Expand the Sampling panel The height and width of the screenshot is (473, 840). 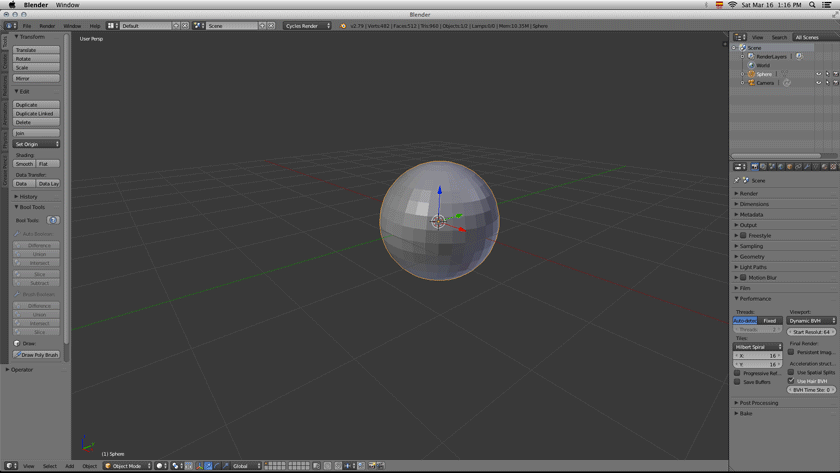click(751, 246)
